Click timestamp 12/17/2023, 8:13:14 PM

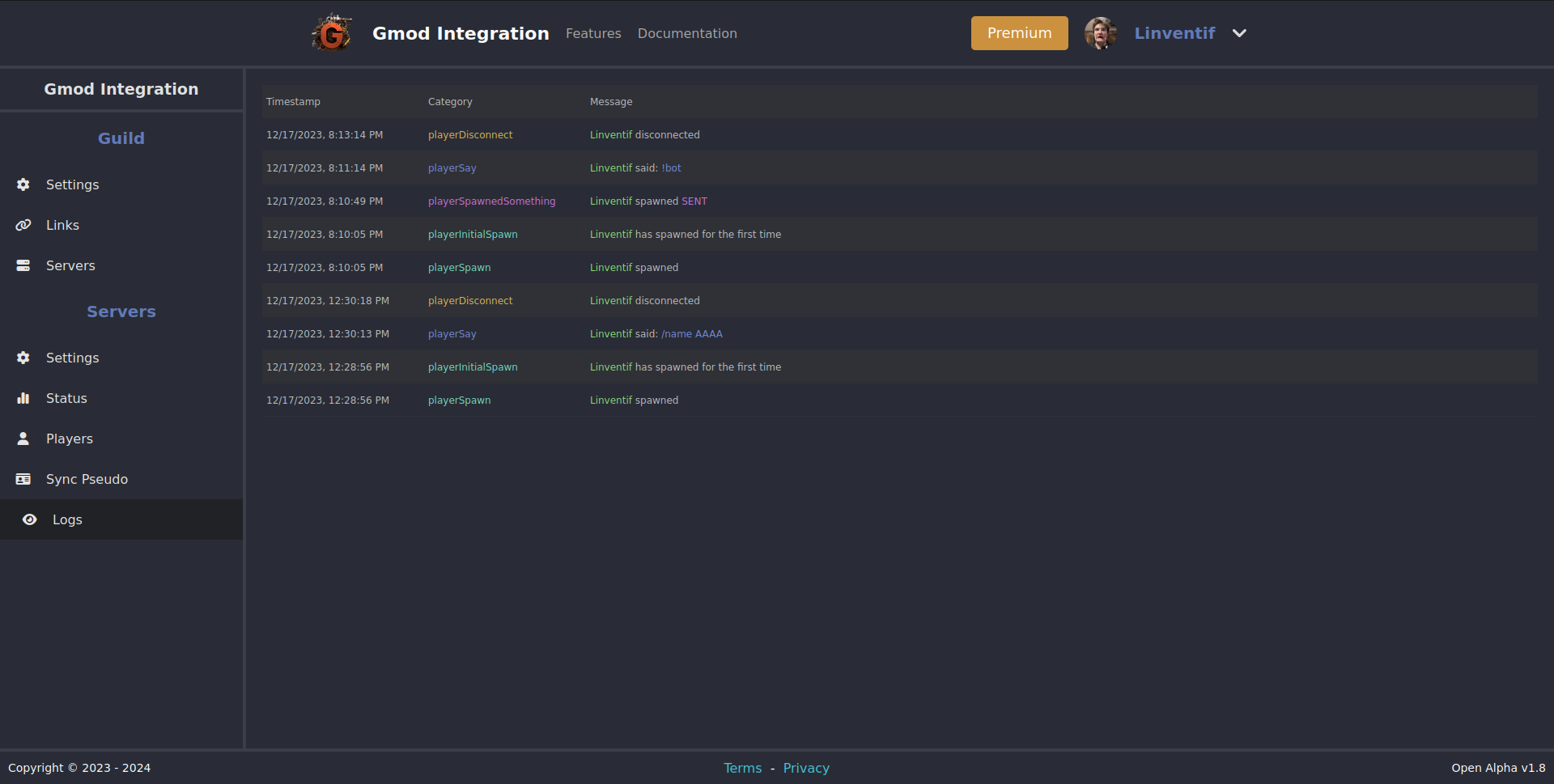325,135
